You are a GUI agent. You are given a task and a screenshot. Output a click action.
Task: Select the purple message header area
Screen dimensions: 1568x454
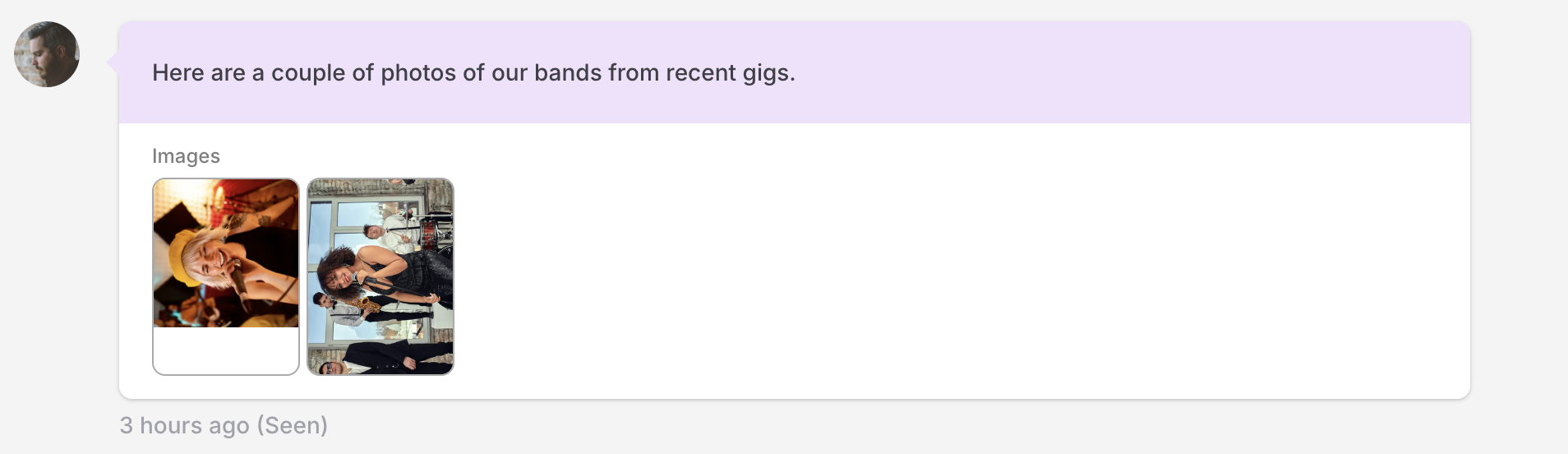795,72
